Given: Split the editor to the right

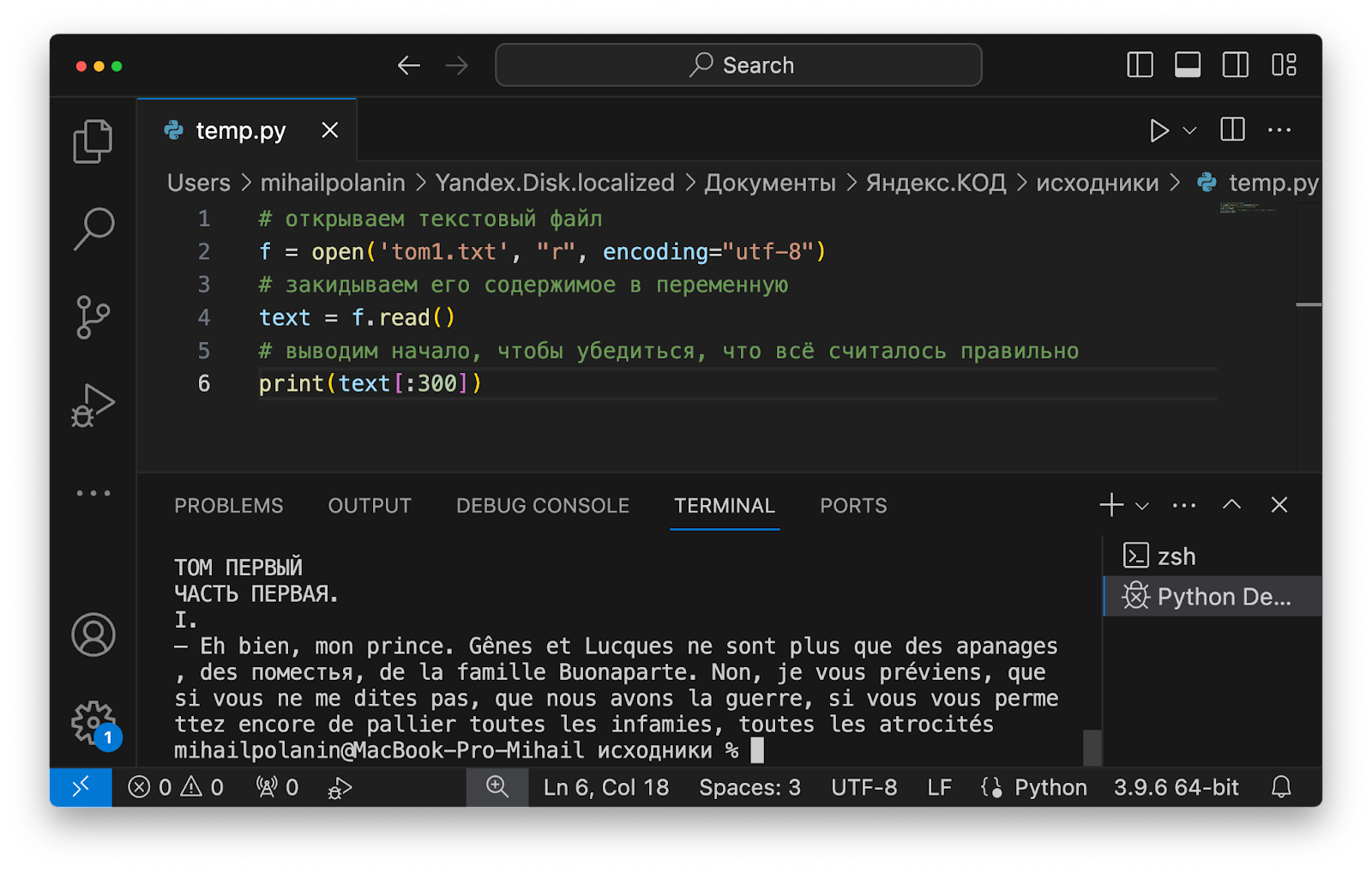Looking at the screenshot, I should click(x=1233, y=130).
